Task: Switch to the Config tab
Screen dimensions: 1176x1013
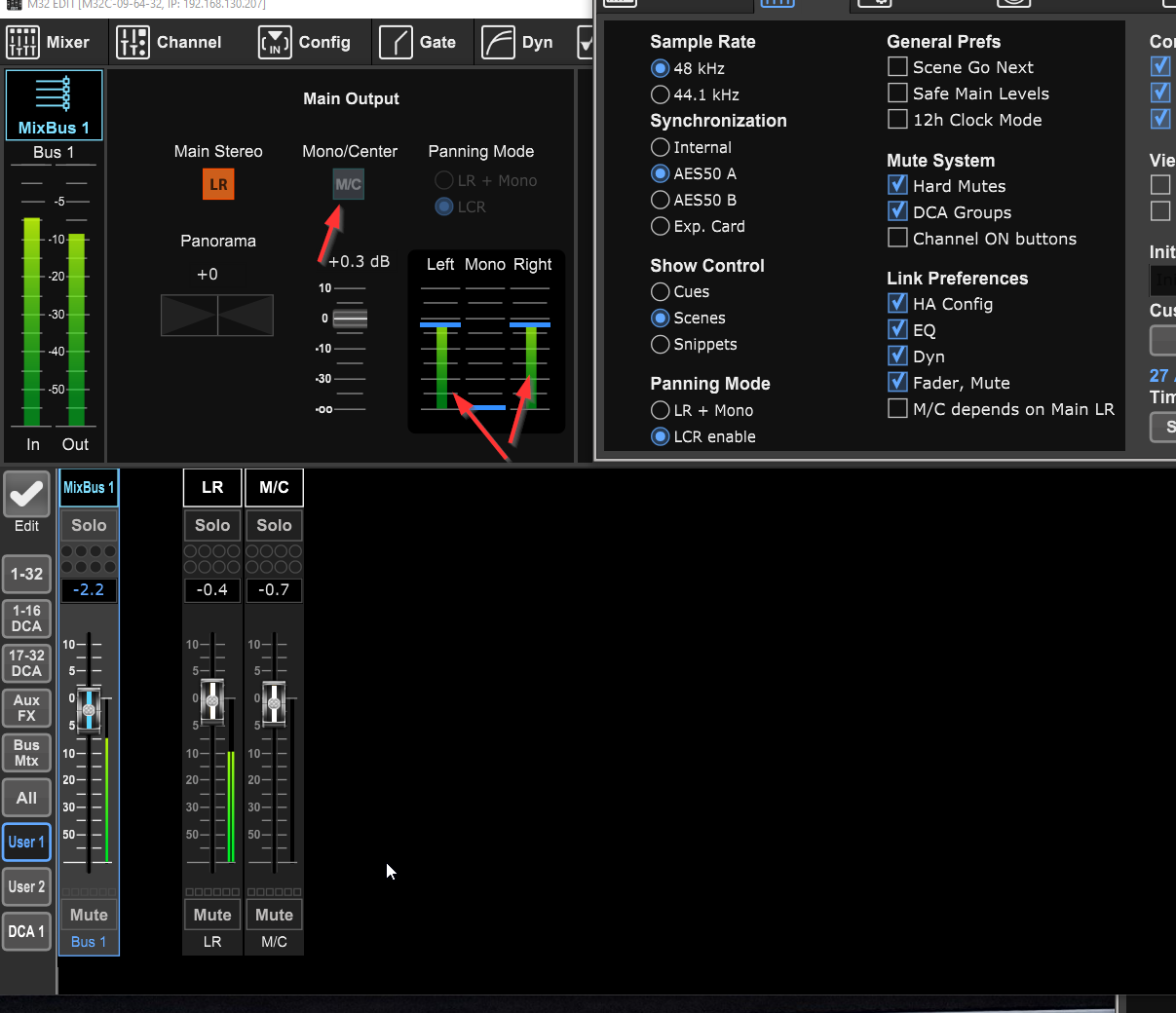Action: pos(304,43)
